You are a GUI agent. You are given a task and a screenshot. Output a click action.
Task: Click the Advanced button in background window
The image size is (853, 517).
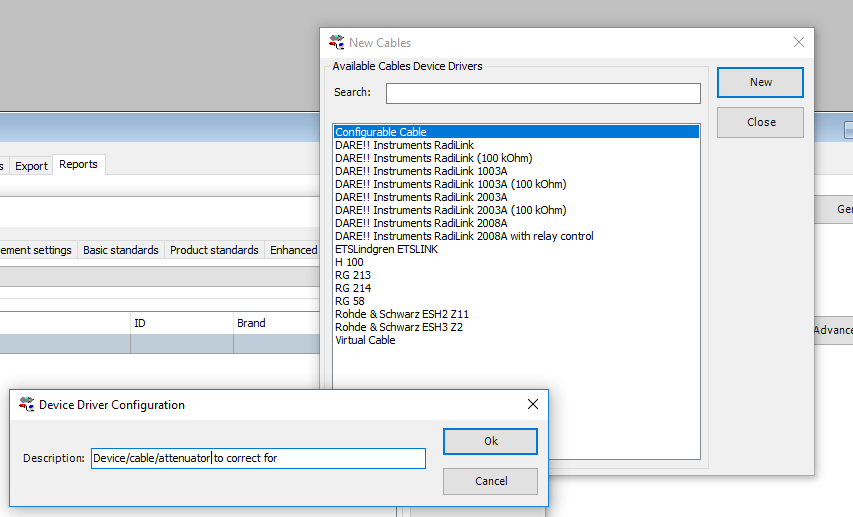[x=833, y=330]
